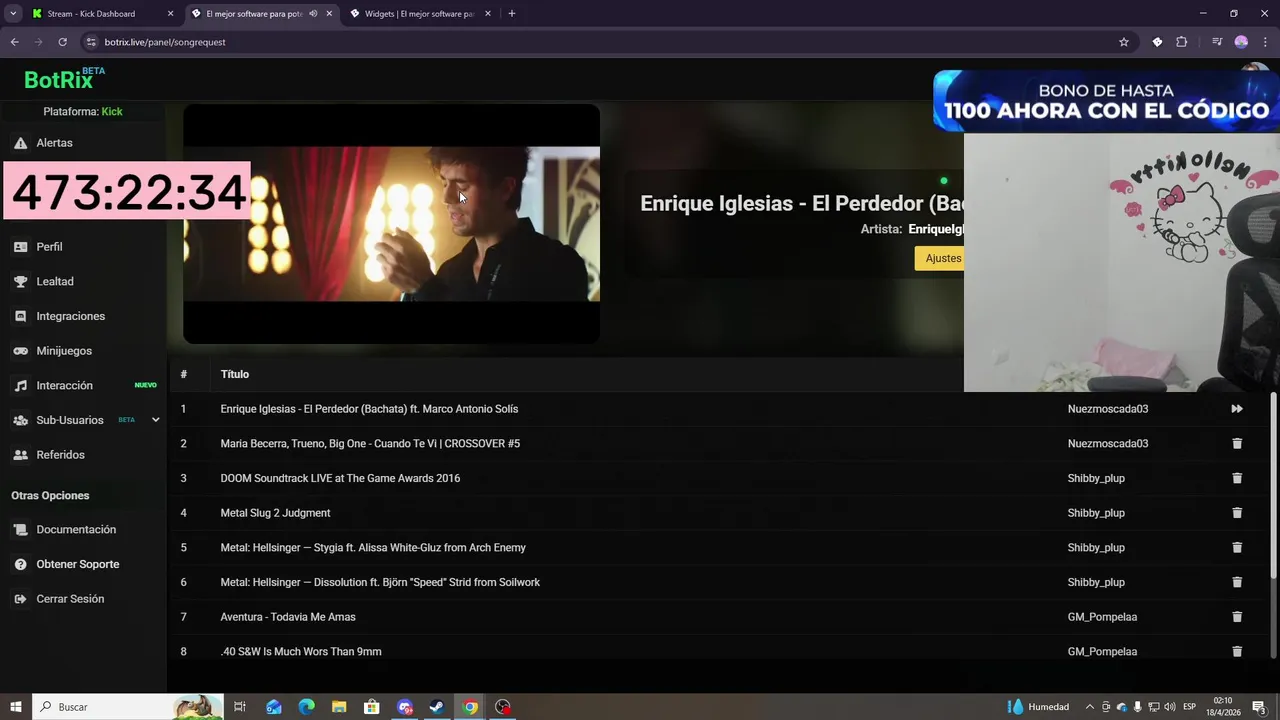Click the Windows Buscar search box
The image size is (1280, 720).
[128, 707]
